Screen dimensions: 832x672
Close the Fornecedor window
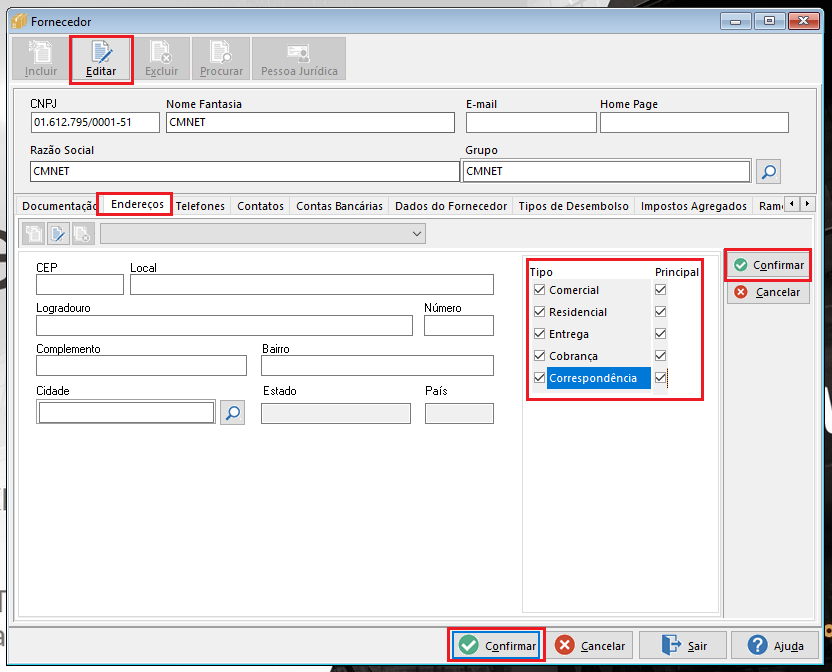click(803, 21)
